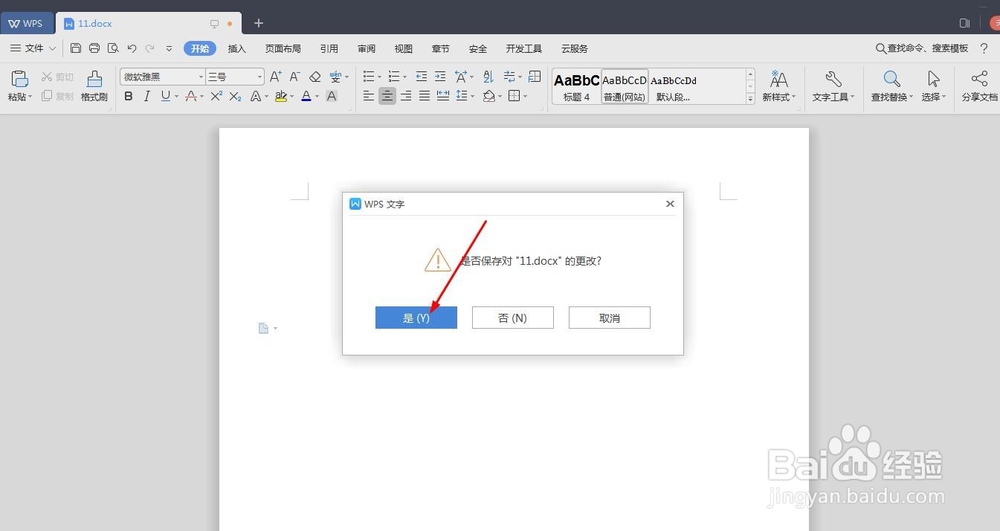This screenshot has height=531, width=1000.
Task: Expand the quick access toolbar customization arrow
Action: tap(169, 48)
